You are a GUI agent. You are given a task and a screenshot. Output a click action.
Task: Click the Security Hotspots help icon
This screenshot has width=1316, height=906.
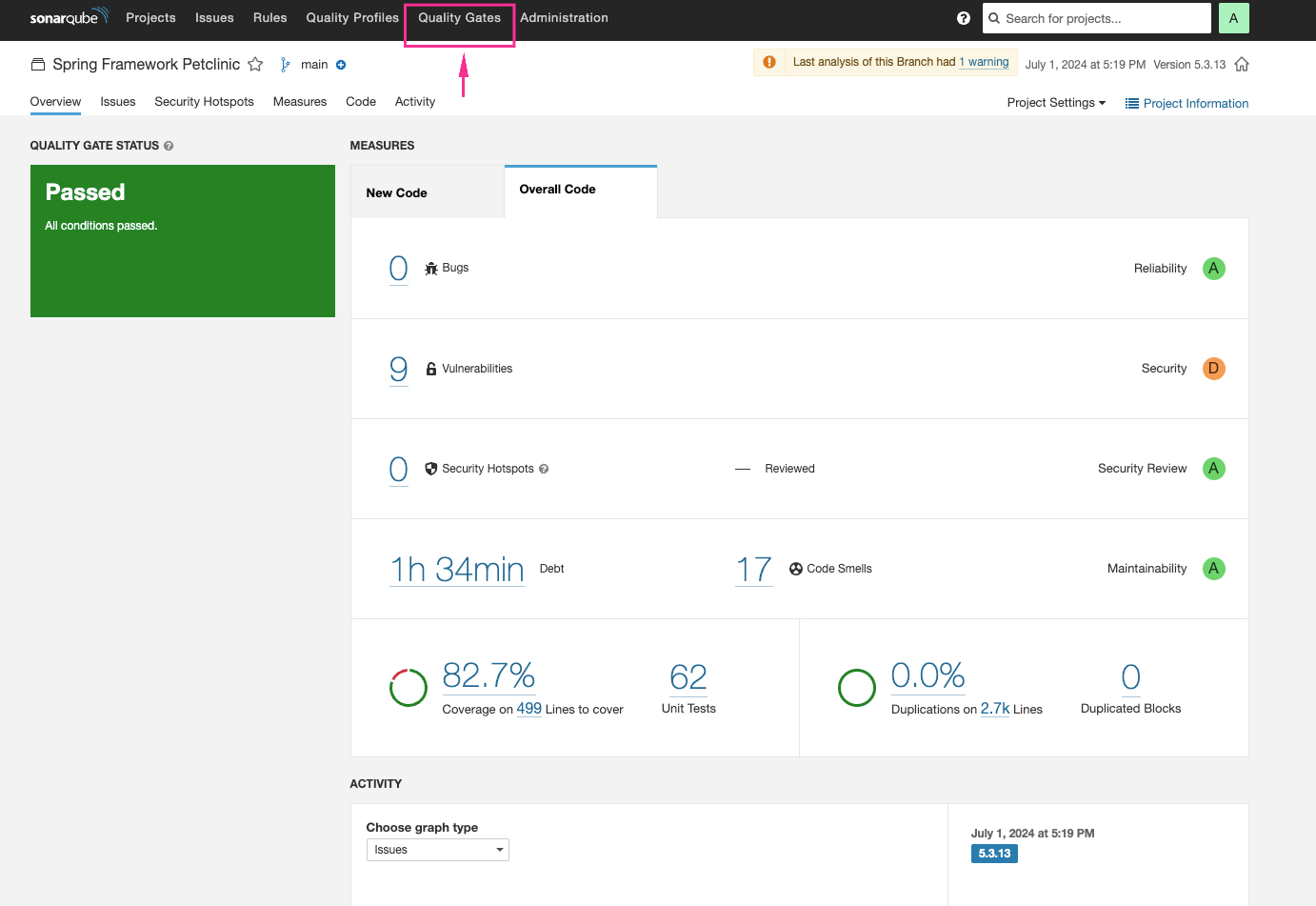[544, 469]
